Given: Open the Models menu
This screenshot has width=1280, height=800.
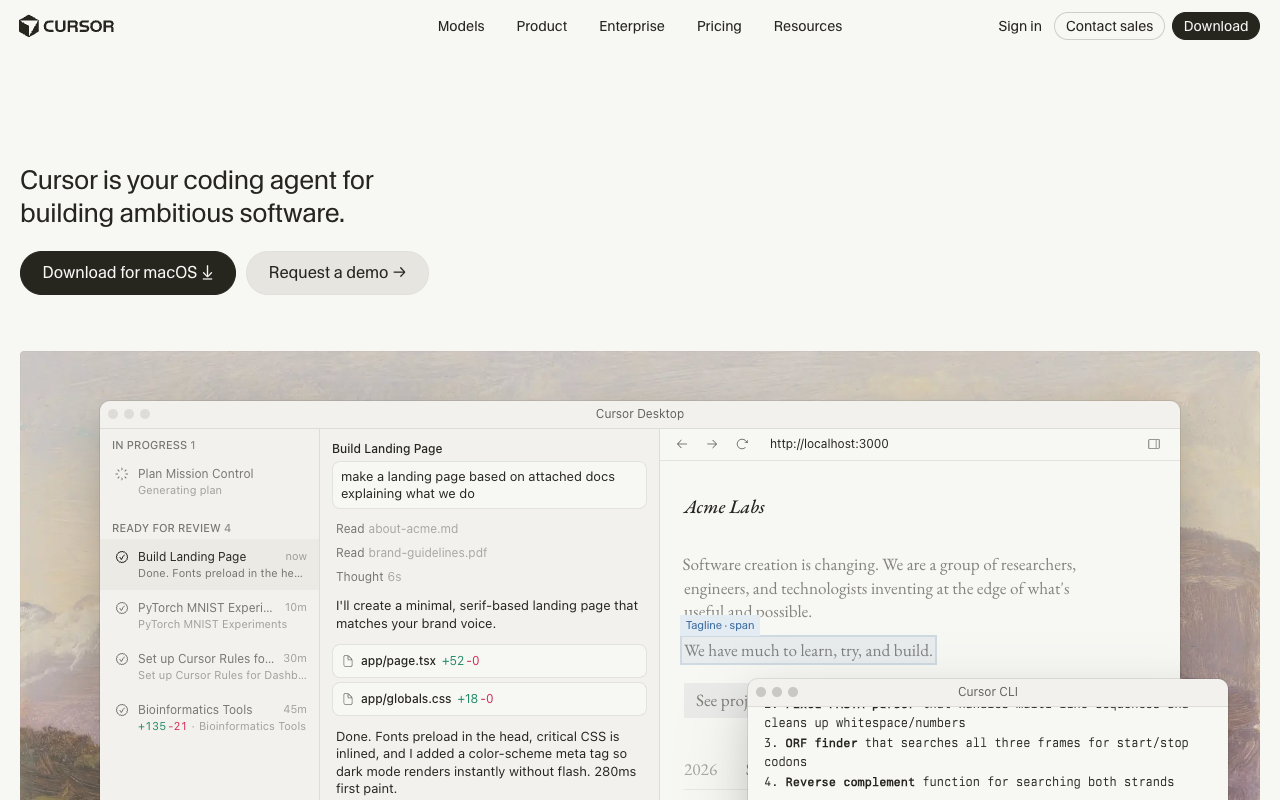Looking at the screenshot, I should click(x=461, y=26).
